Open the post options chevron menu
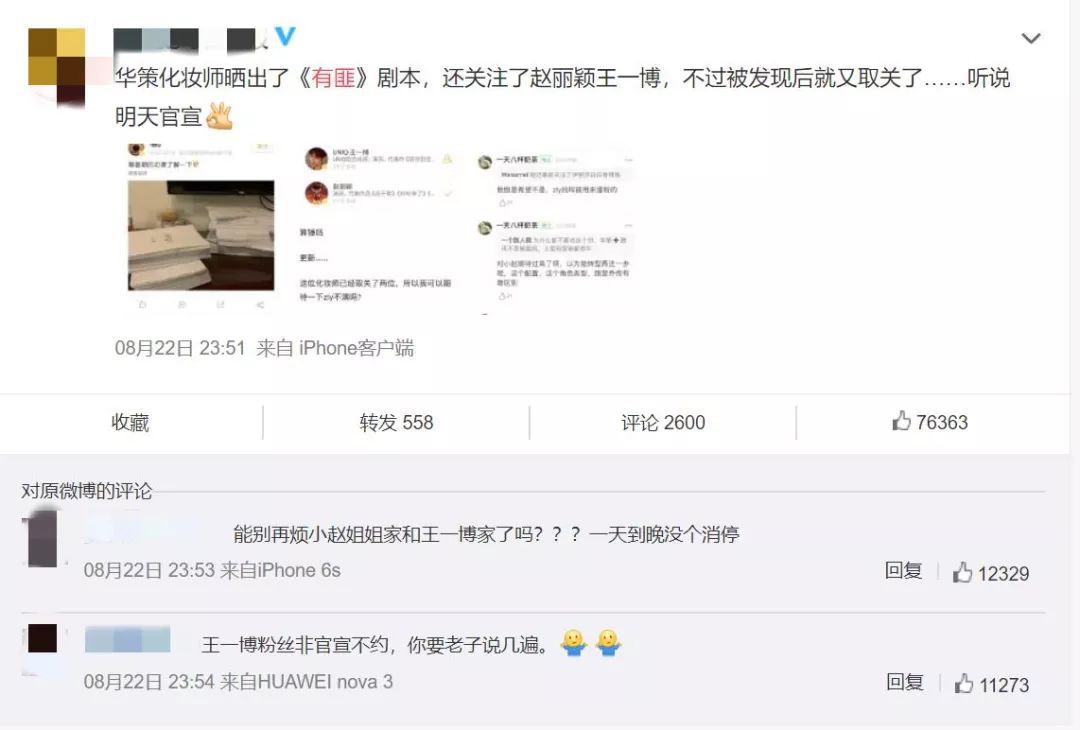Image resolution: width=1080 pixels, height=730 pixels. tap(1030, 38)
